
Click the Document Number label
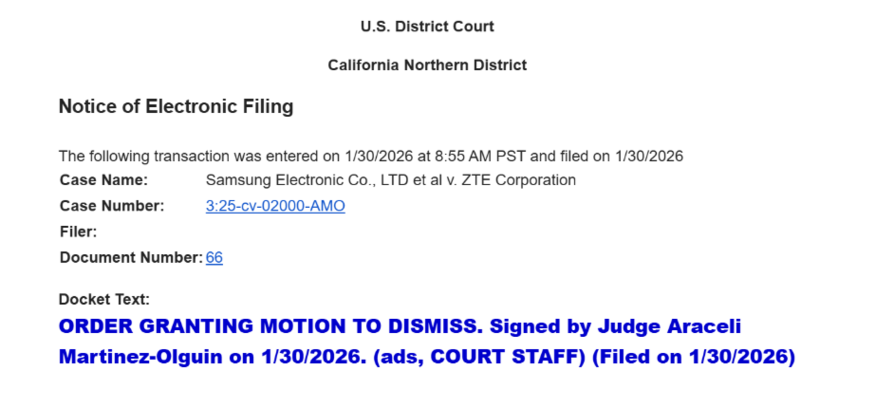[x=131, y=258]
